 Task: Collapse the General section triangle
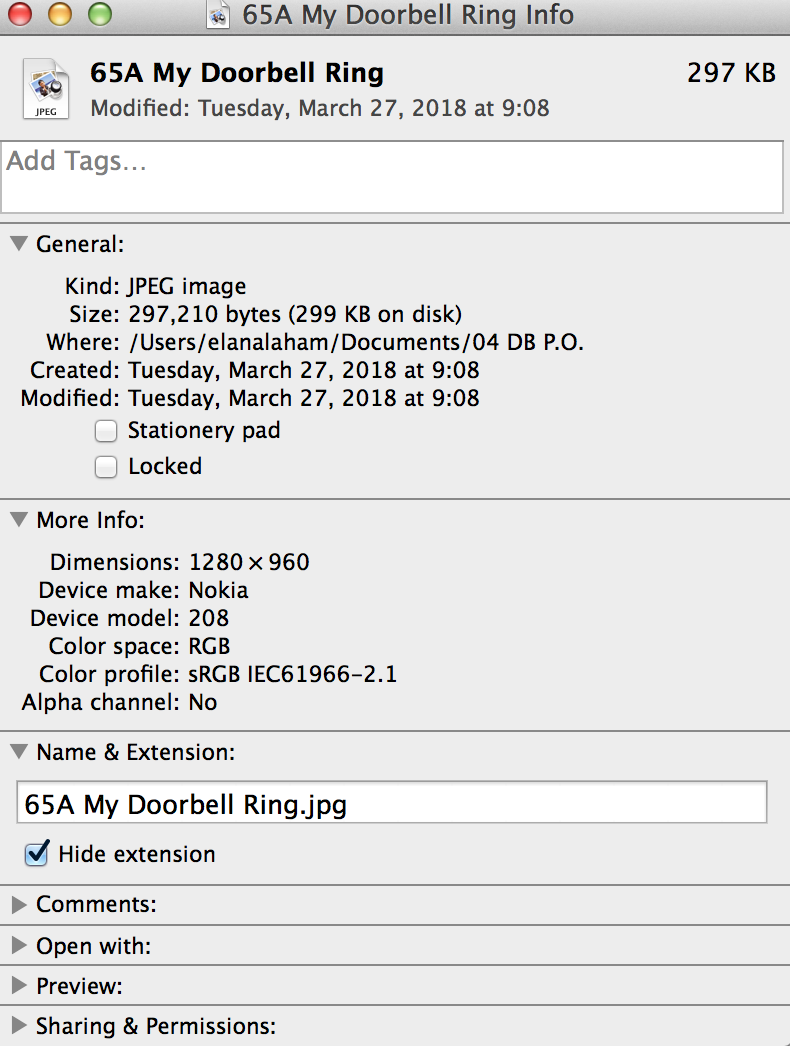coord(19,243)
